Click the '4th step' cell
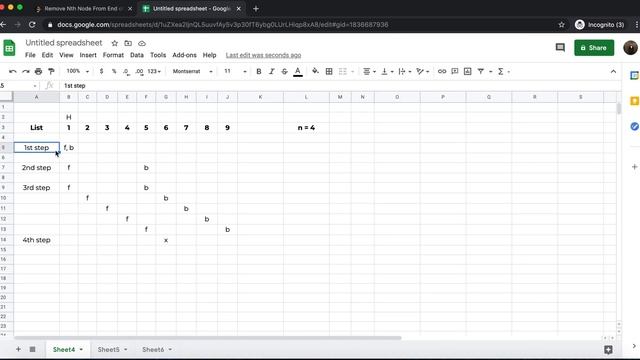 (x=36, y=240)
